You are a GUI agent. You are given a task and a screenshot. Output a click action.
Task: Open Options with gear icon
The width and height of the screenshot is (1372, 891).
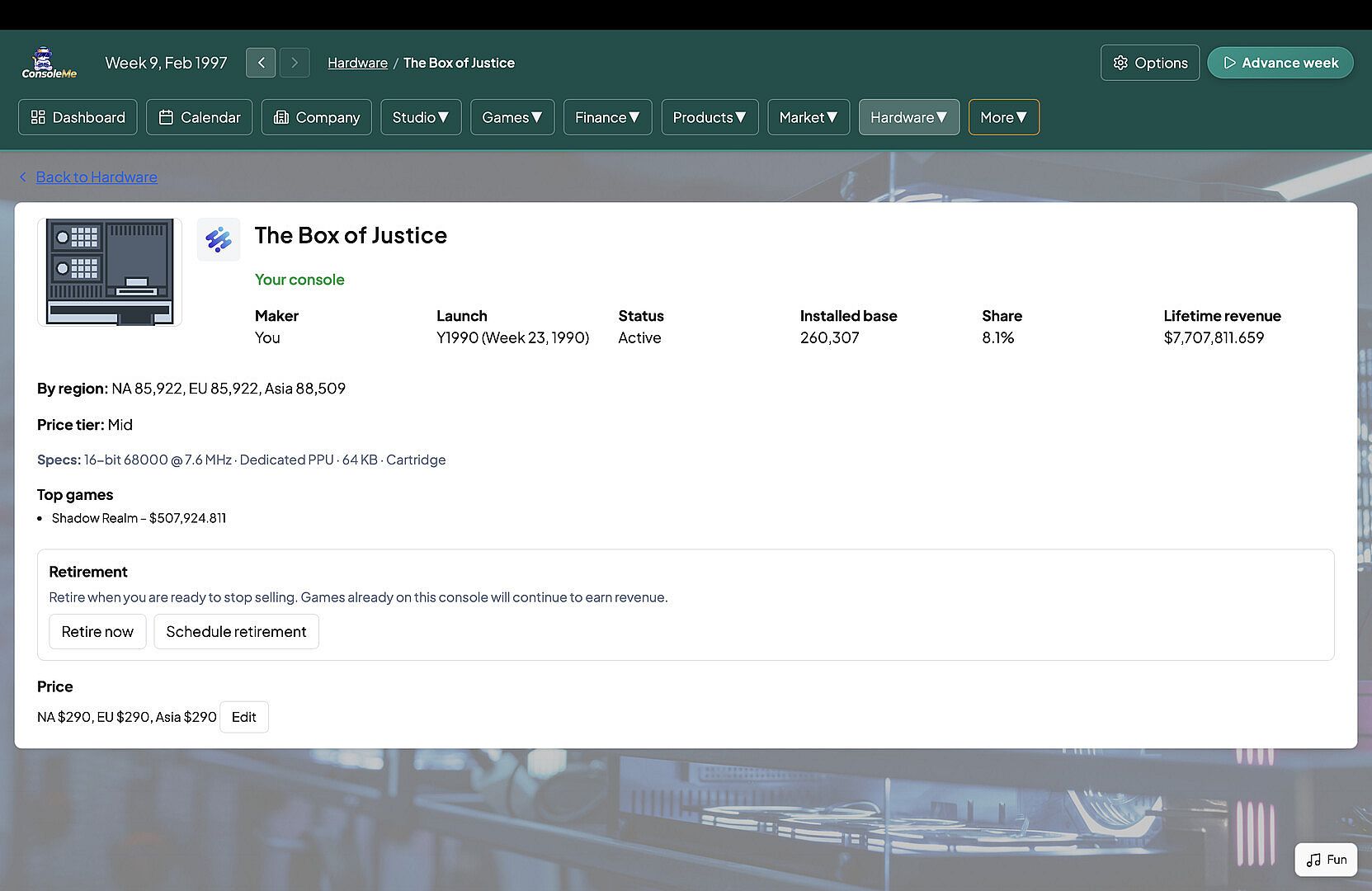1149,63
